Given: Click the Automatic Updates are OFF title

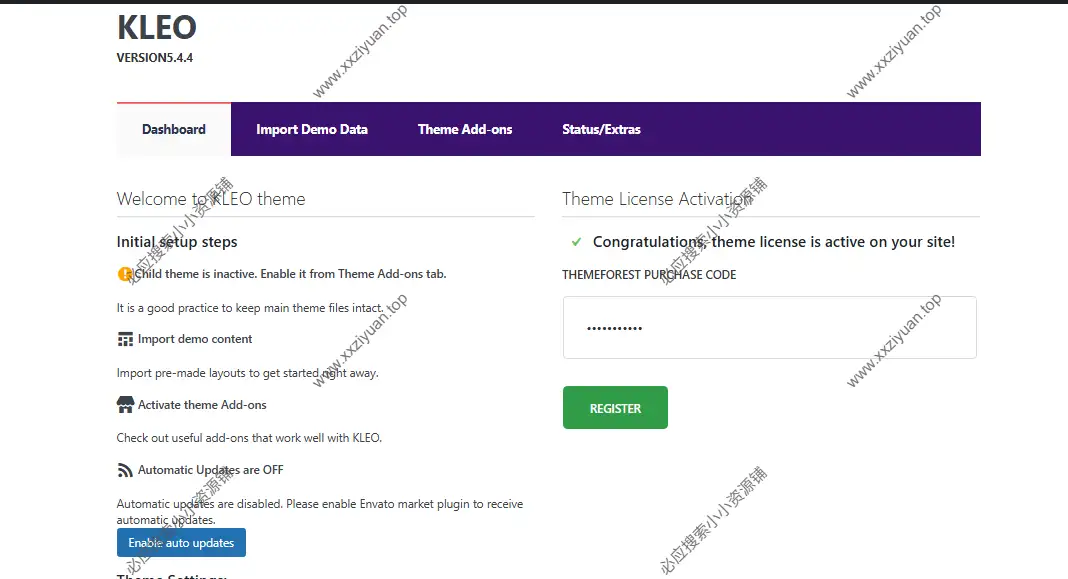Looking at the screenshot, I should (x=210, y=470).
